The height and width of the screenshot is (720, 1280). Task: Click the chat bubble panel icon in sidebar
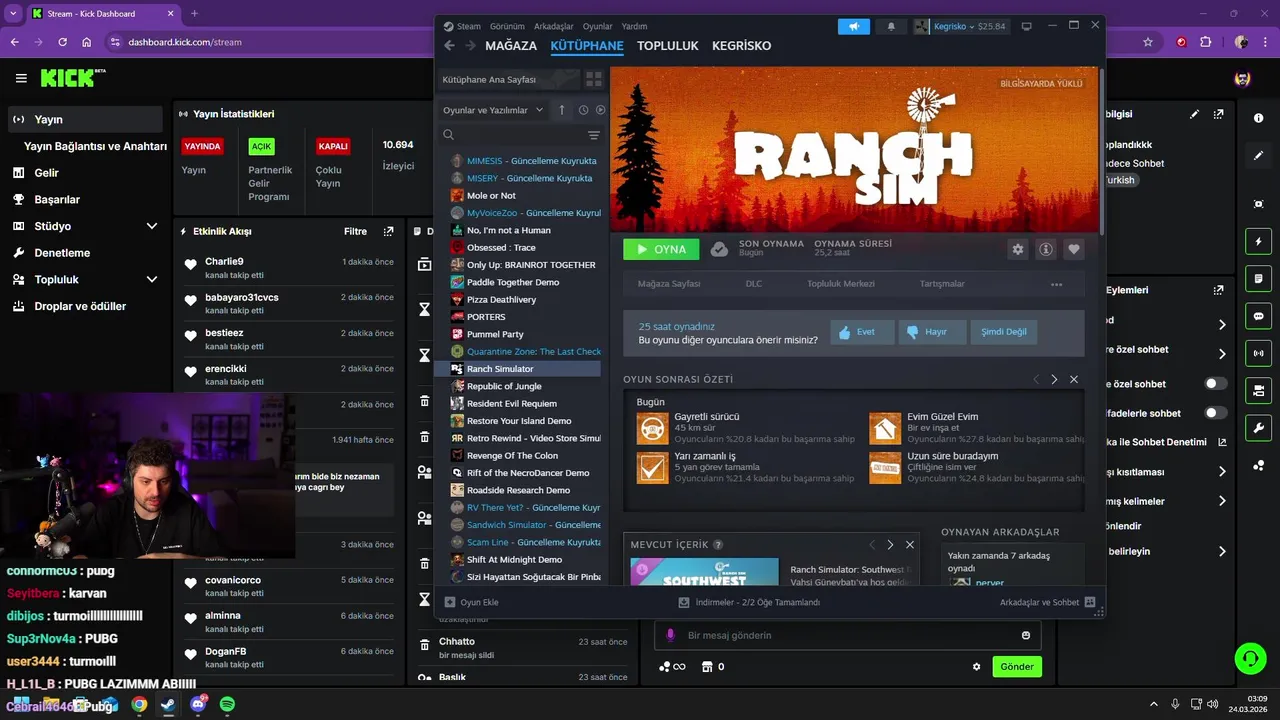click(1258, 316)
